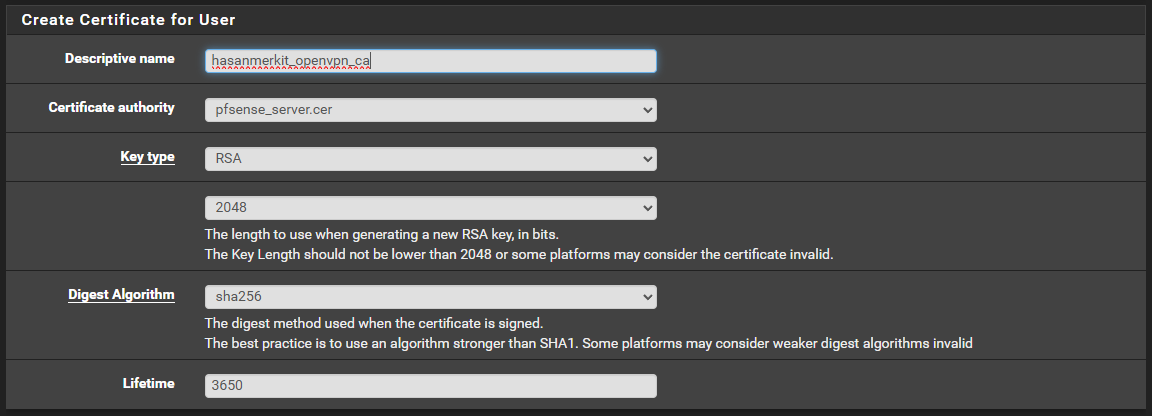Click the underlined Digest Algorithm label
This screenshot has height=416, width=1152.
[121, 295]
